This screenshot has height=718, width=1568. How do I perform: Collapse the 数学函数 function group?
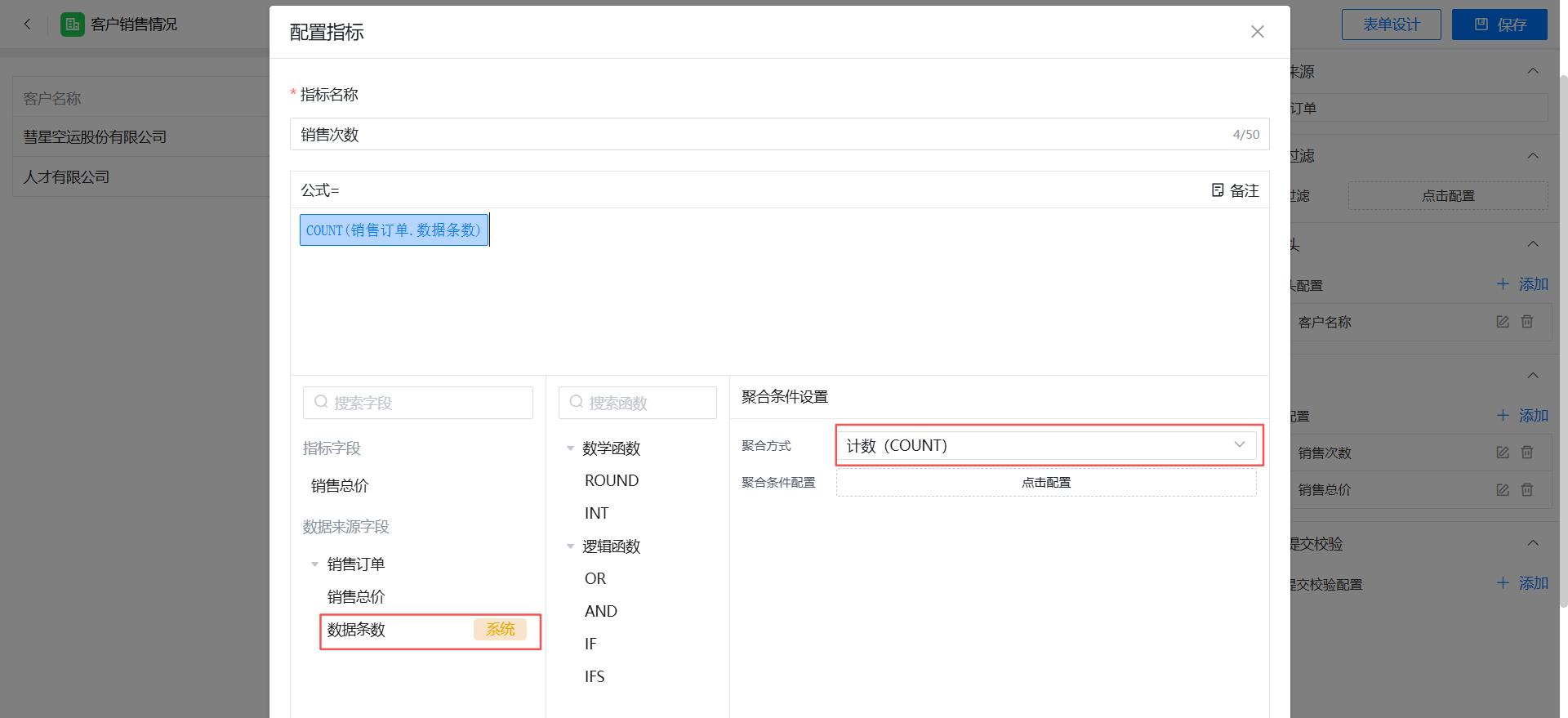click(x=570, y=448)
